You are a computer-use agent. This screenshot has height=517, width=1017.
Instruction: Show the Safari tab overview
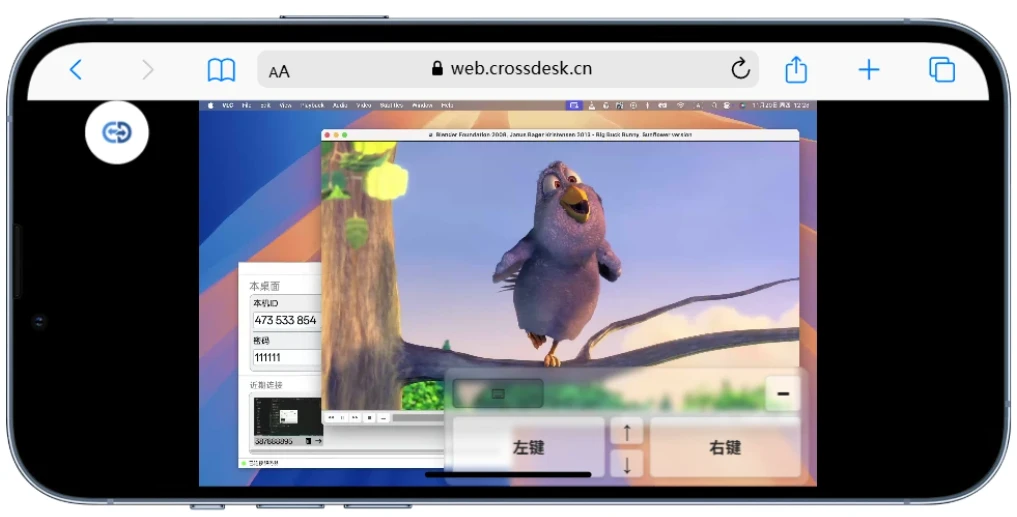pyautogui.click(x=941, y=70)
